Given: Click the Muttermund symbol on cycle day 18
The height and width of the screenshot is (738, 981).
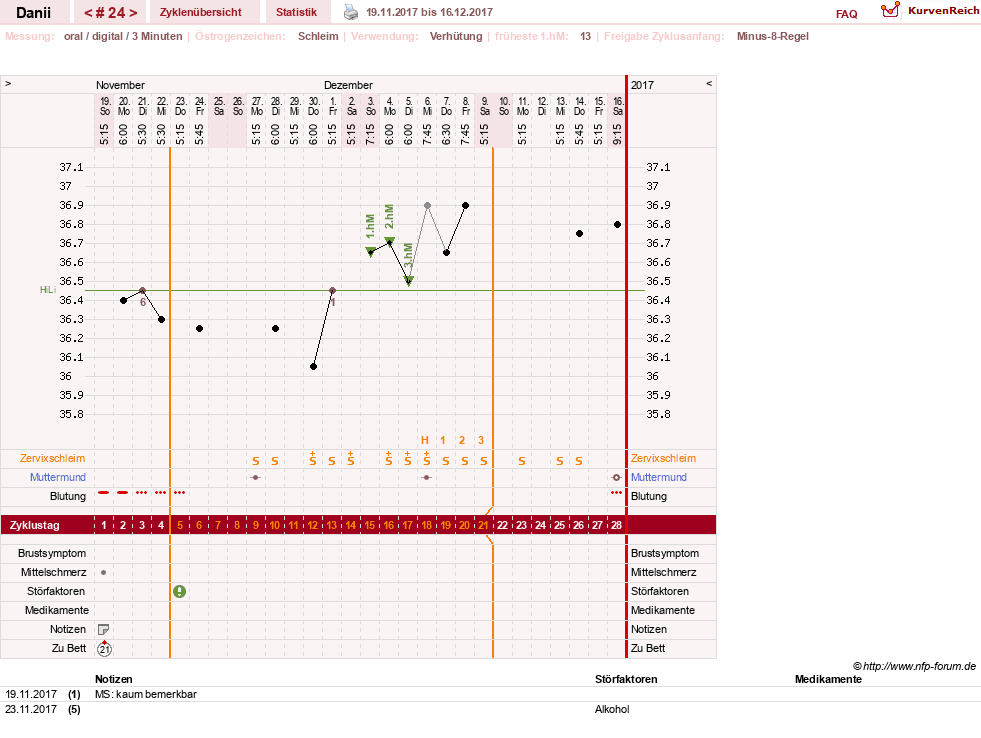Looking at the screenshot, I should 427,477.
